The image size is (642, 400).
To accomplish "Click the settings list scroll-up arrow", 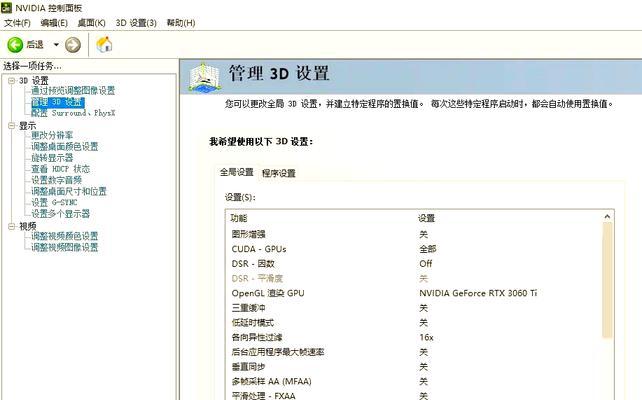I will tap(607, 216).
